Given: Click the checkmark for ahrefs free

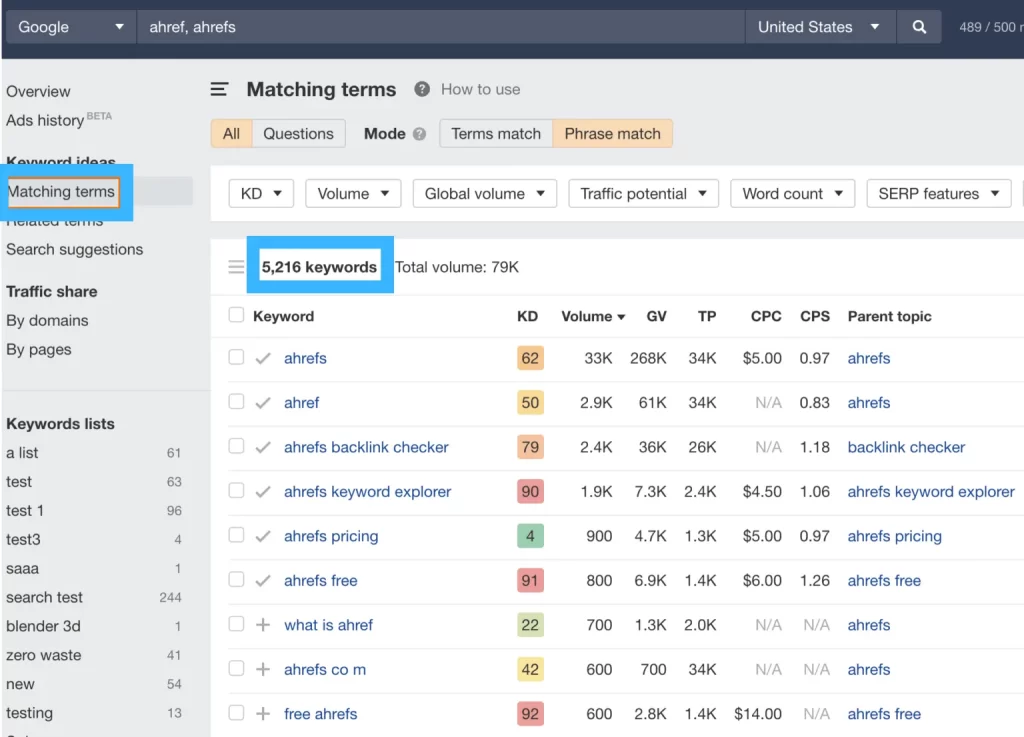Looking at the screenshot, I should 263,580.
